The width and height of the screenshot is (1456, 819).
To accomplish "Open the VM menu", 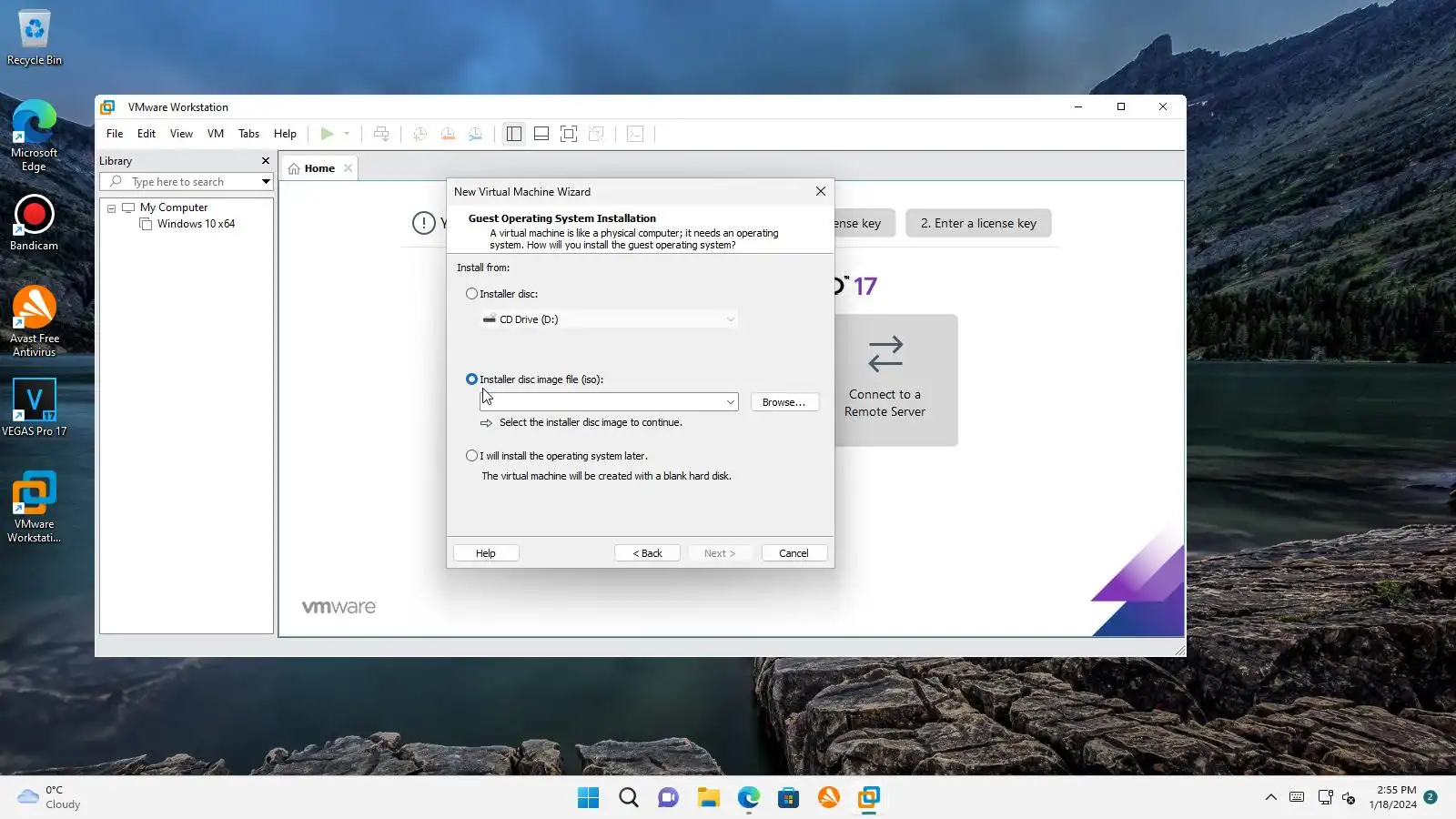I will (216, 134).
